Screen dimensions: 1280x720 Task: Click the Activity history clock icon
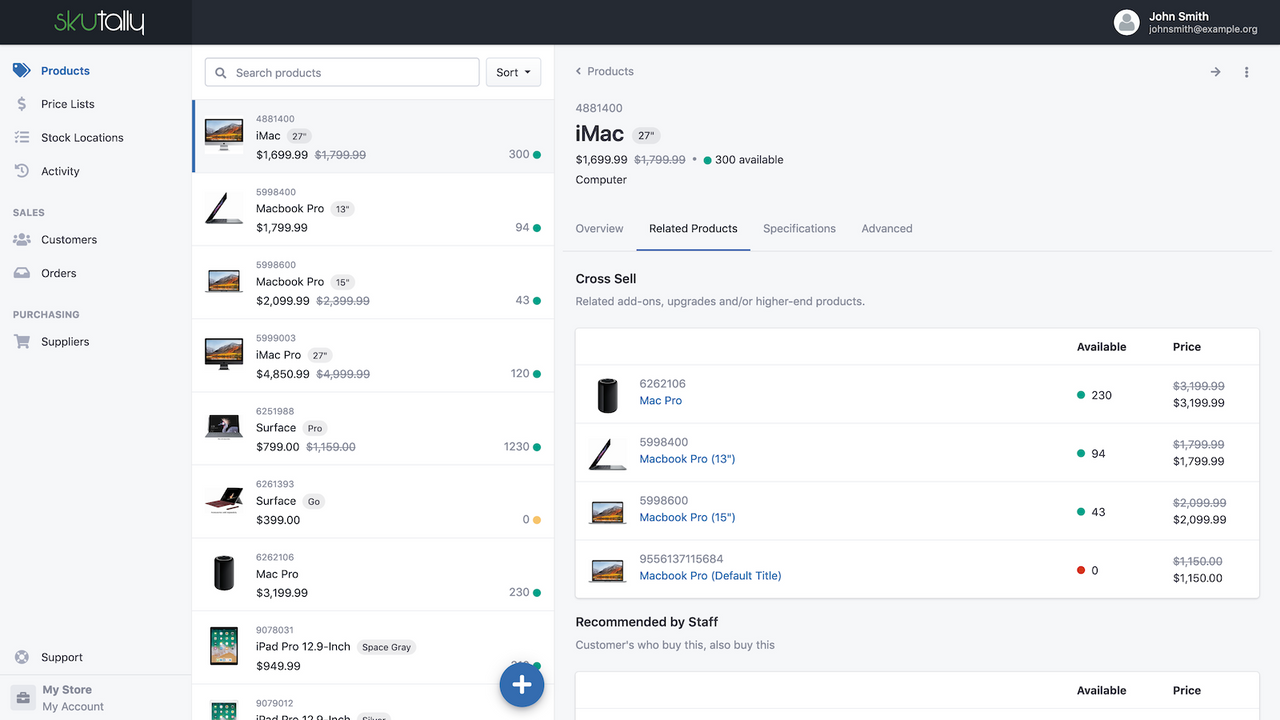click(22, 171)
